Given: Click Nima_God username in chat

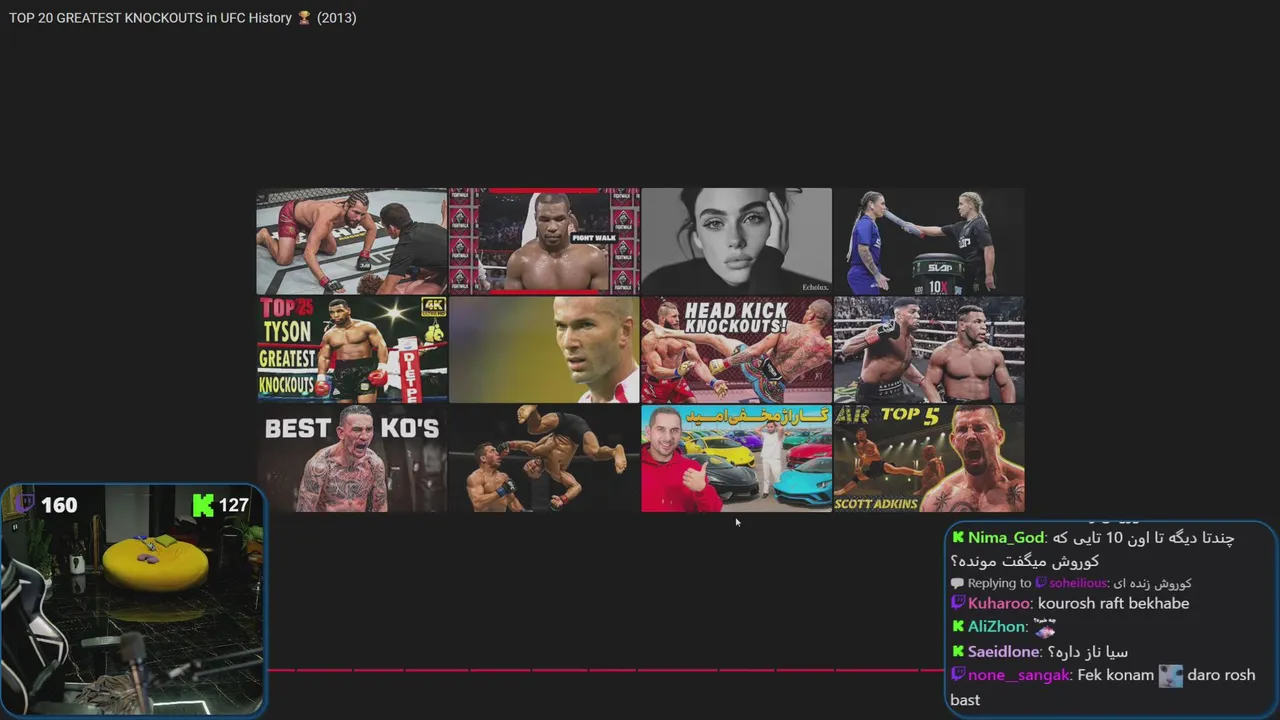Looking at the screenshot, I should coord(1006,538).
